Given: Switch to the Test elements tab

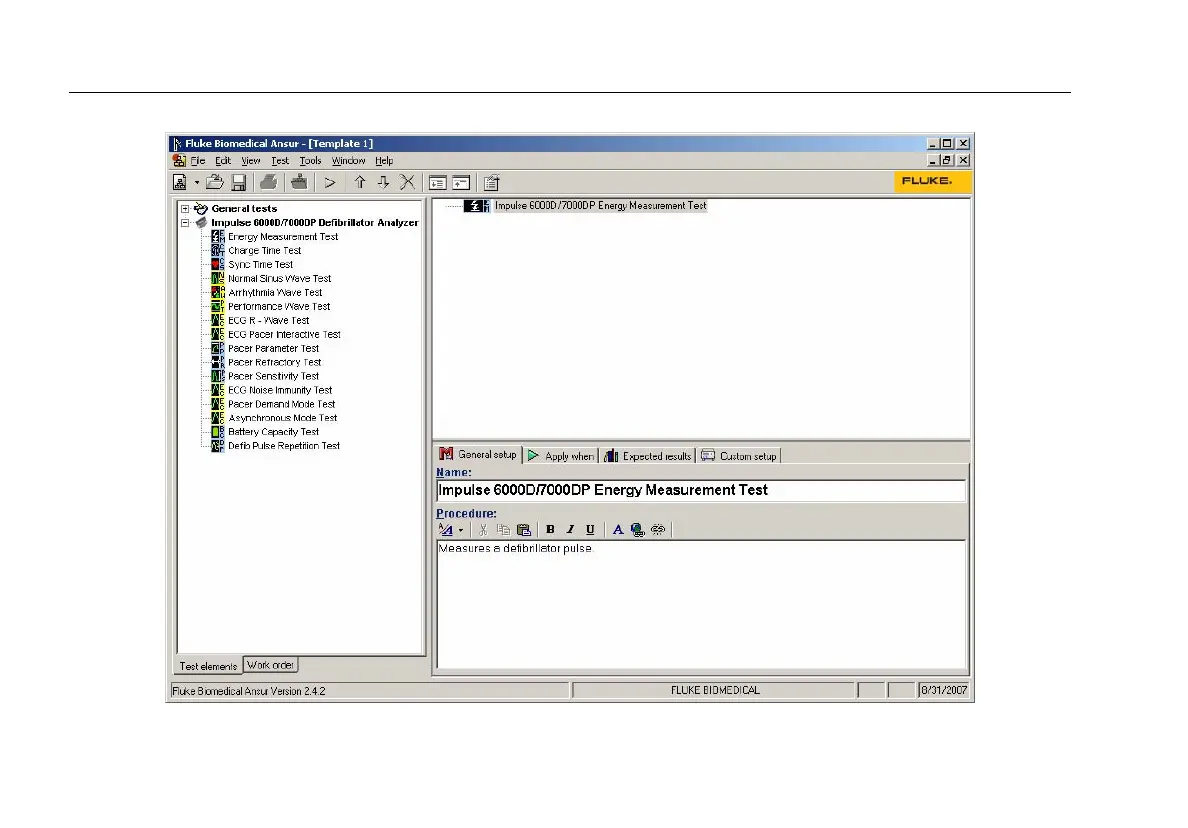Looking at the screenshot, I should (208, 666).
